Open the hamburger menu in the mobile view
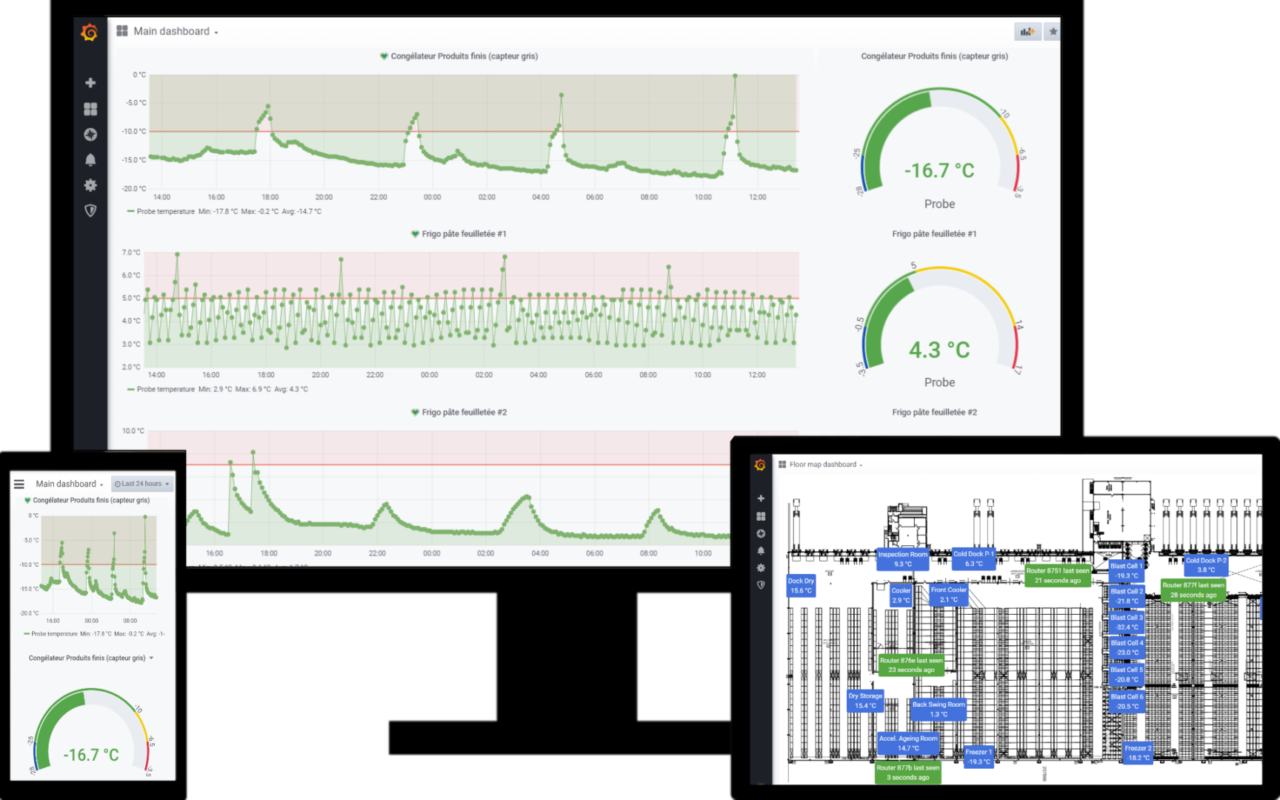The width and height of the screenshot is (1280, 800). (19, 484)
